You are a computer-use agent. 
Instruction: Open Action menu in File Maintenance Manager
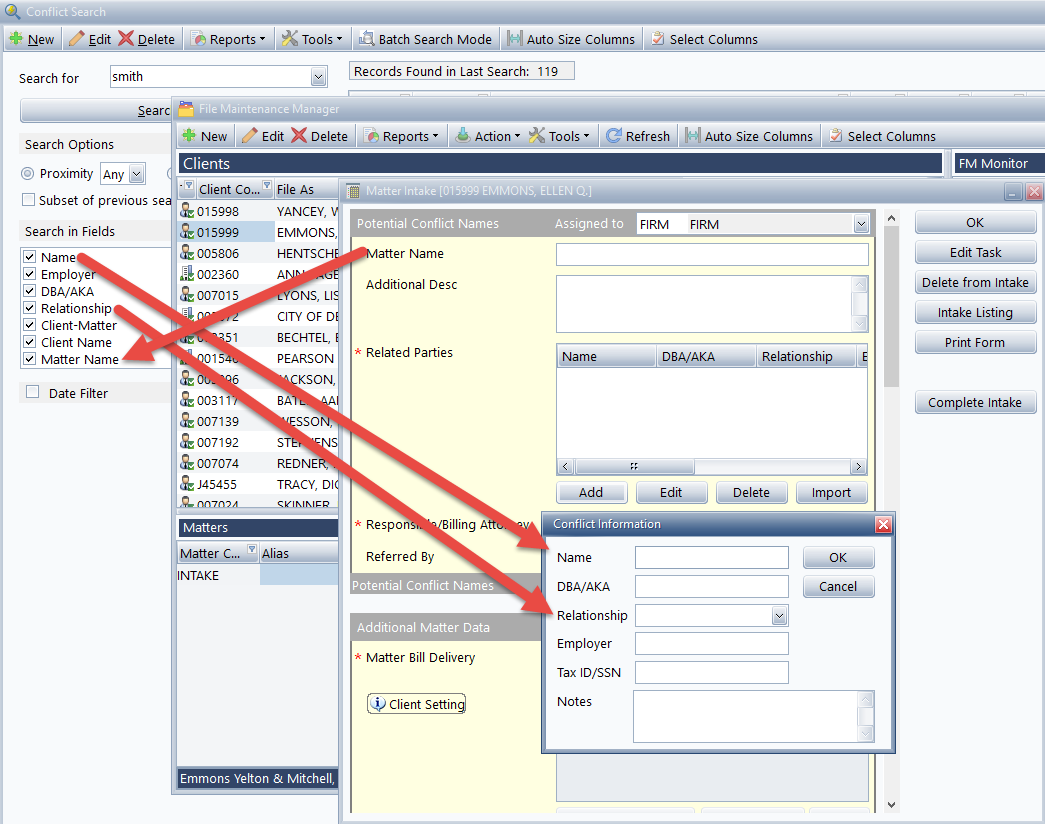(x=488, y=136)
